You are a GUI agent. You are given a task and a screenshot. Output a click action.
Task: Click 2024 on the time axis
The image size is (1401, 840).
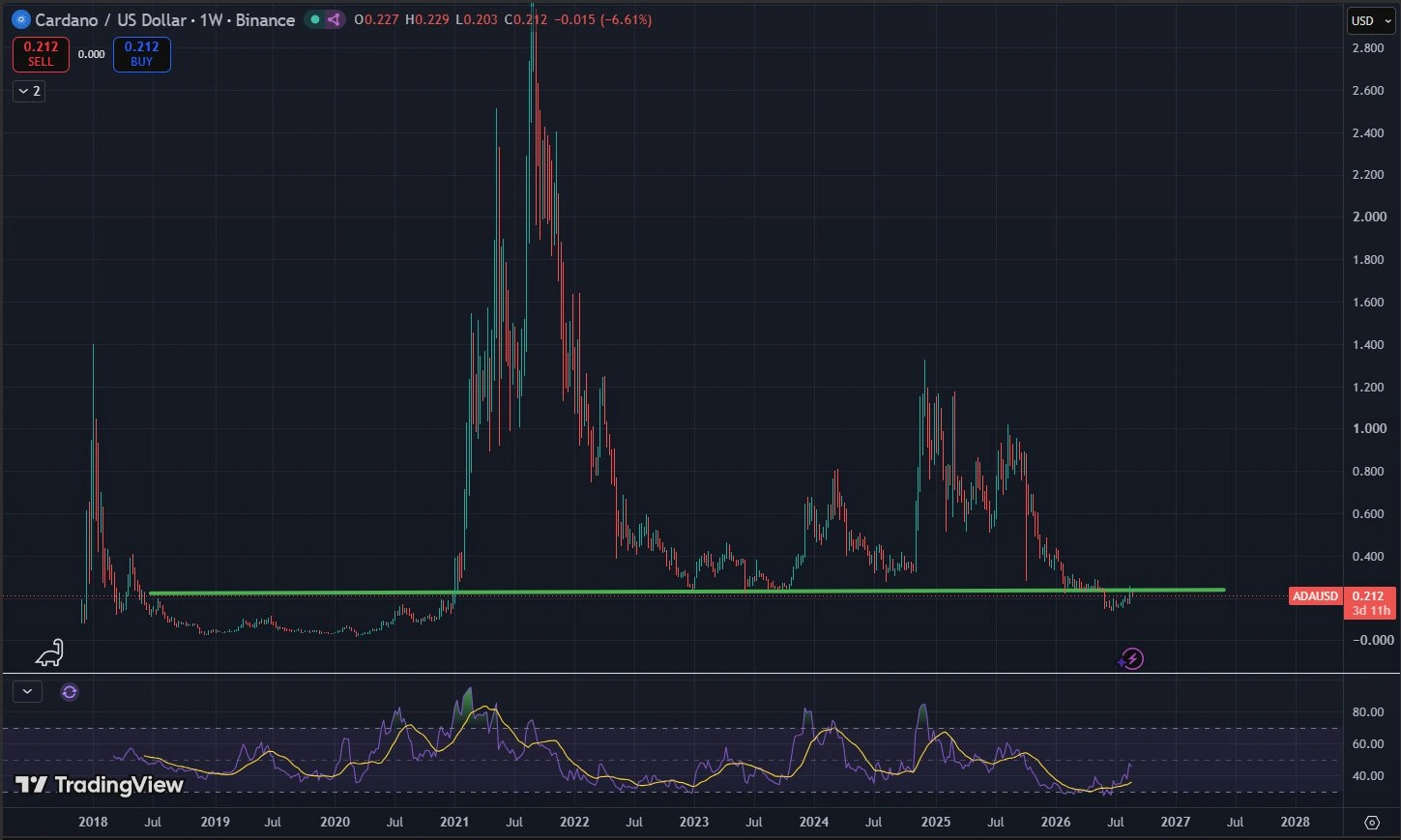tap(814, 823)
